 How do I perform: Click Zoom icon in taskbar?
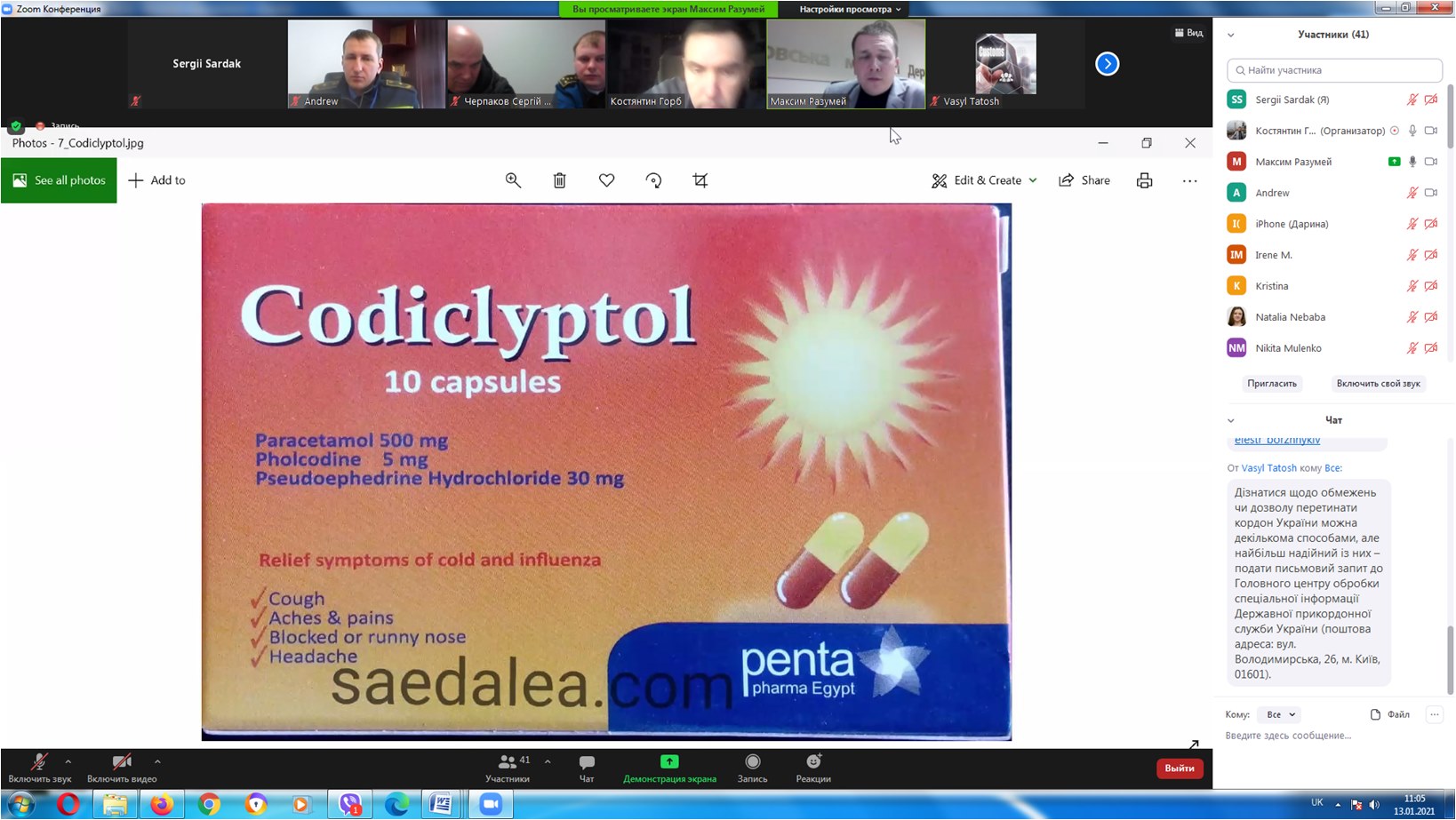click(491, 805)
